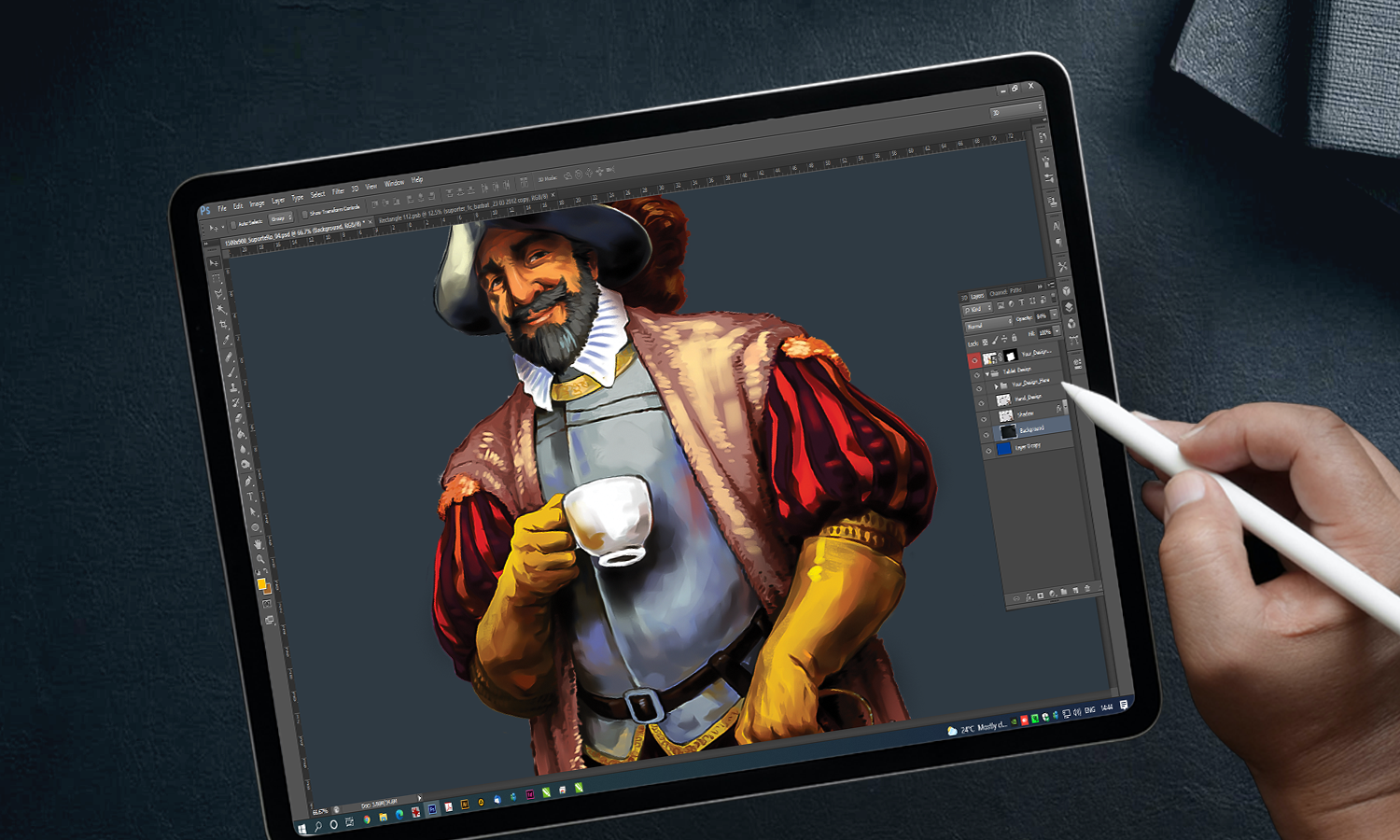The width and height of the screenshot is (1400, 840).
Task: Select the Background layer thumbnail
Action: point(1009,432)
